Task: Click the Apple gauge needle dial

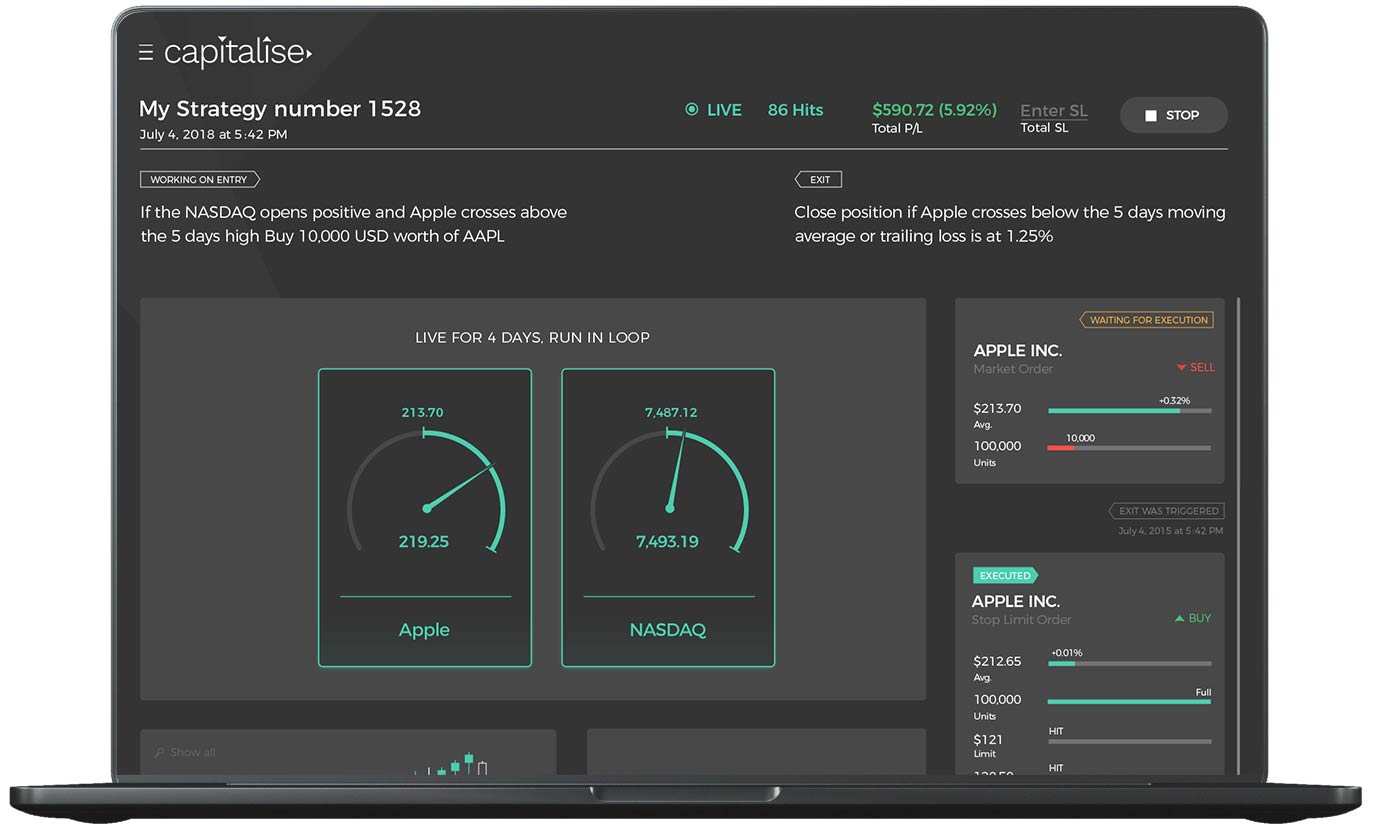Action: [x=426, y=490]
